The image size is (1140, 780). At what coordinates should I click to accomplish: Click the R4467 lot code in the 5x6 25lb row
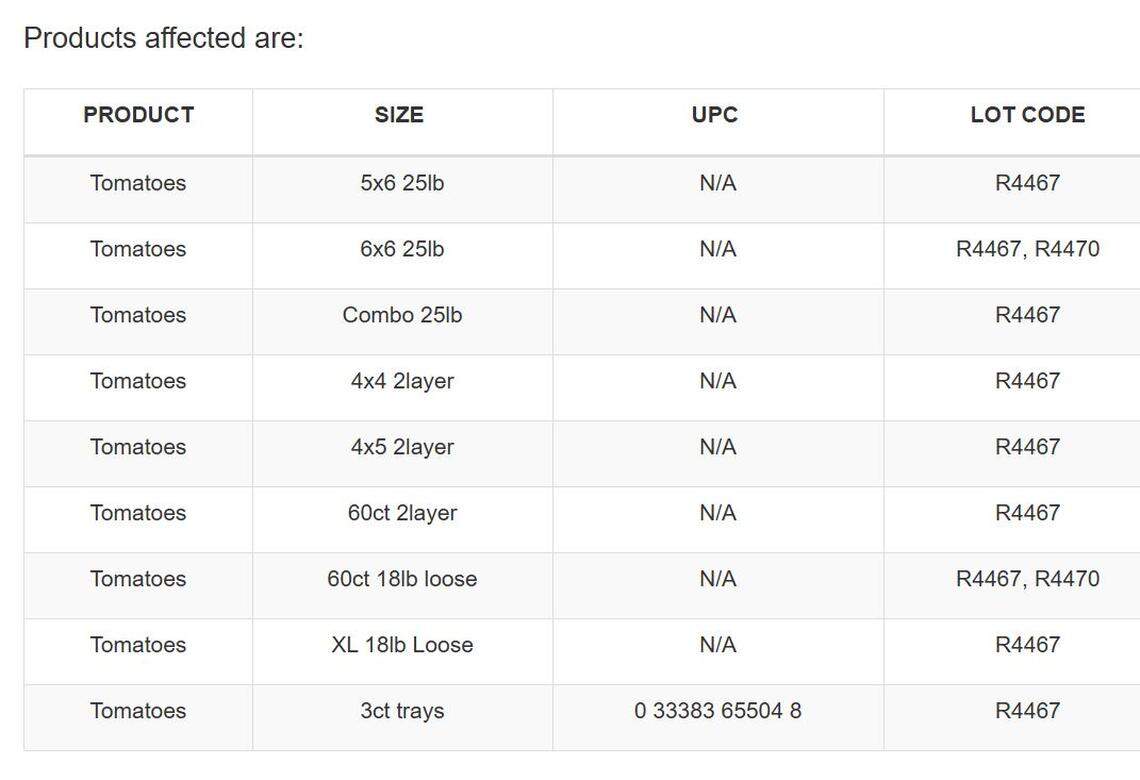[x=1027, y=183]
